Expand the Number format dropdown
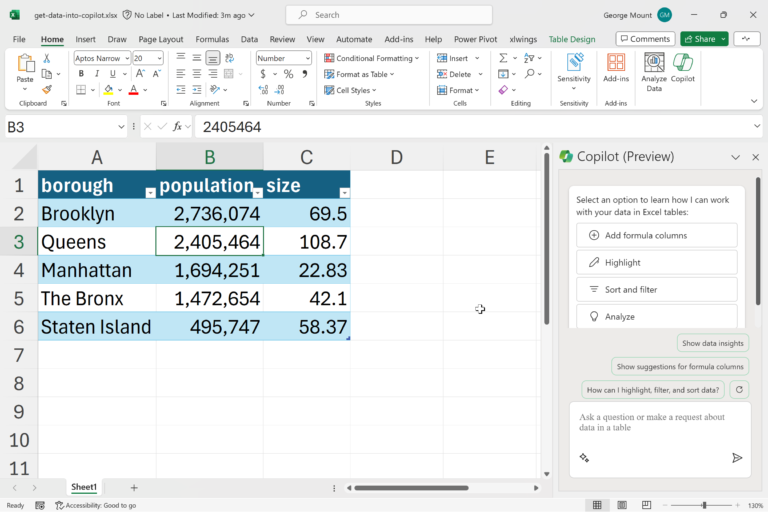 (x=307, y=58)
